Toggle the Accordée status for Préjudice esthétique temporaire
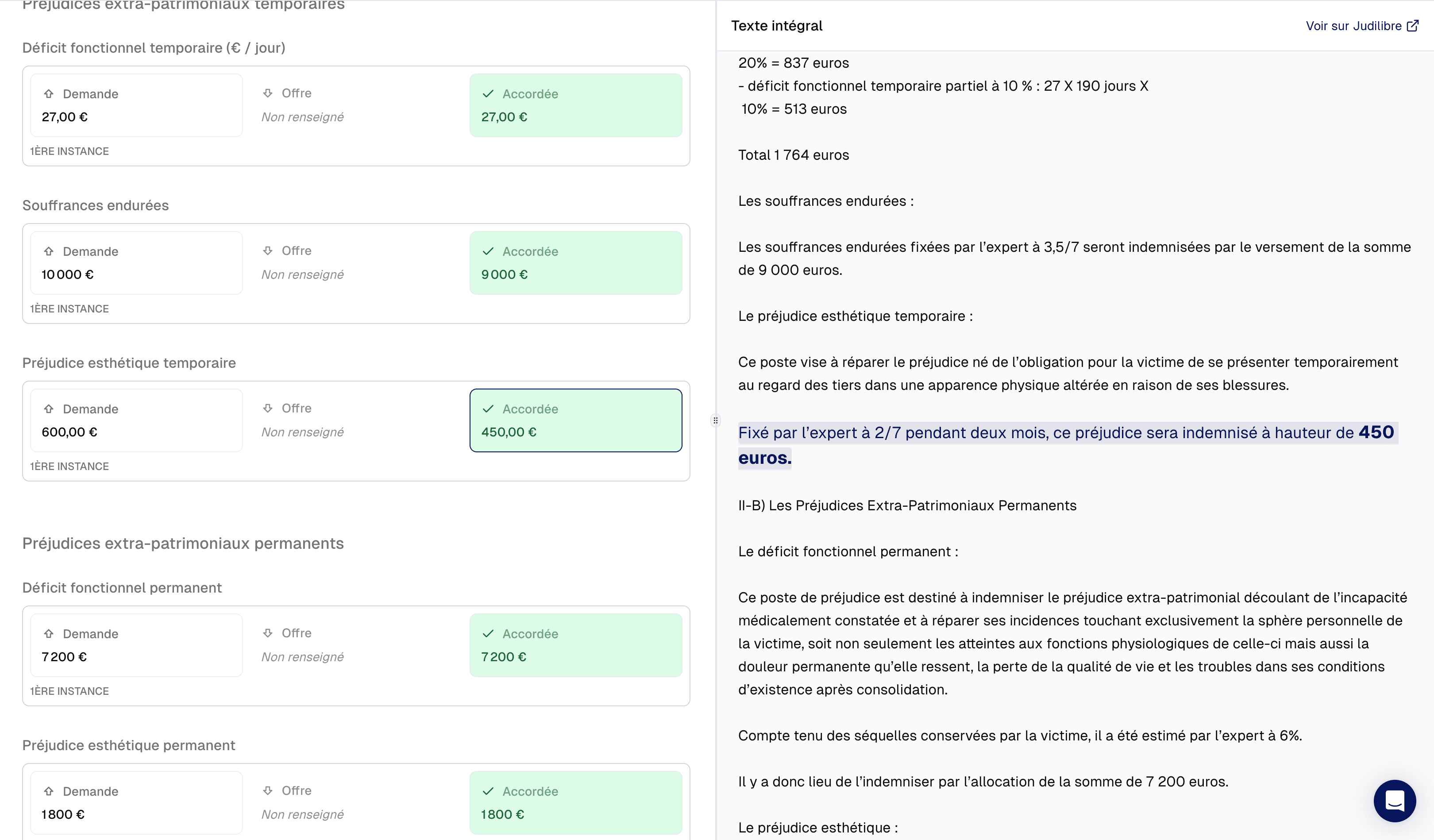1434x840 pixels. click(575, 420)
